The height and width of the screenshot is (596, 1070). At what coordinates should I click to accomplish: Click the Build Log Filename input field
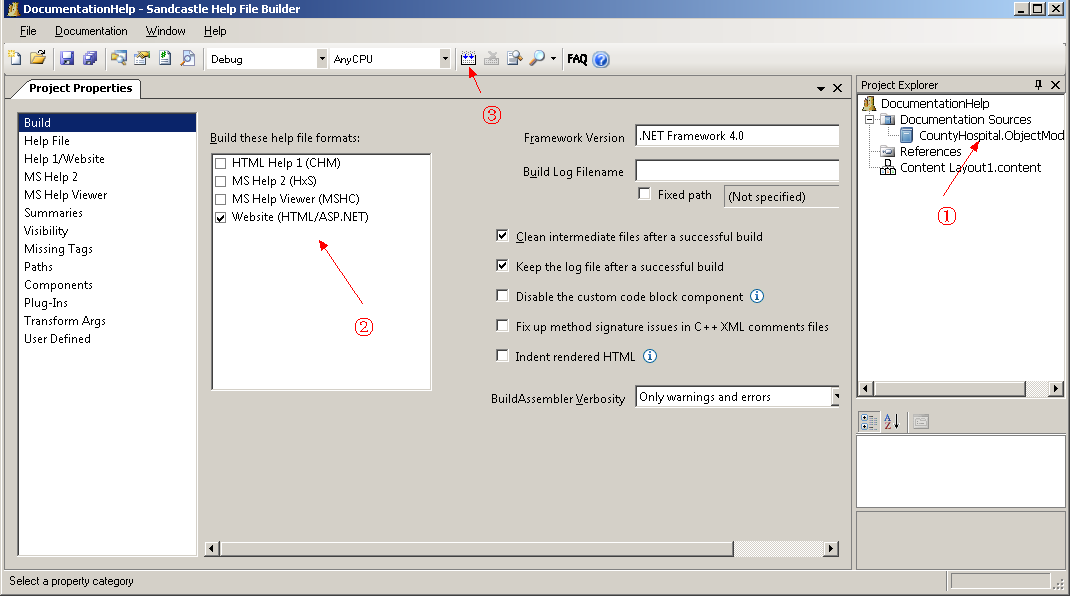[x=737, y=171]
